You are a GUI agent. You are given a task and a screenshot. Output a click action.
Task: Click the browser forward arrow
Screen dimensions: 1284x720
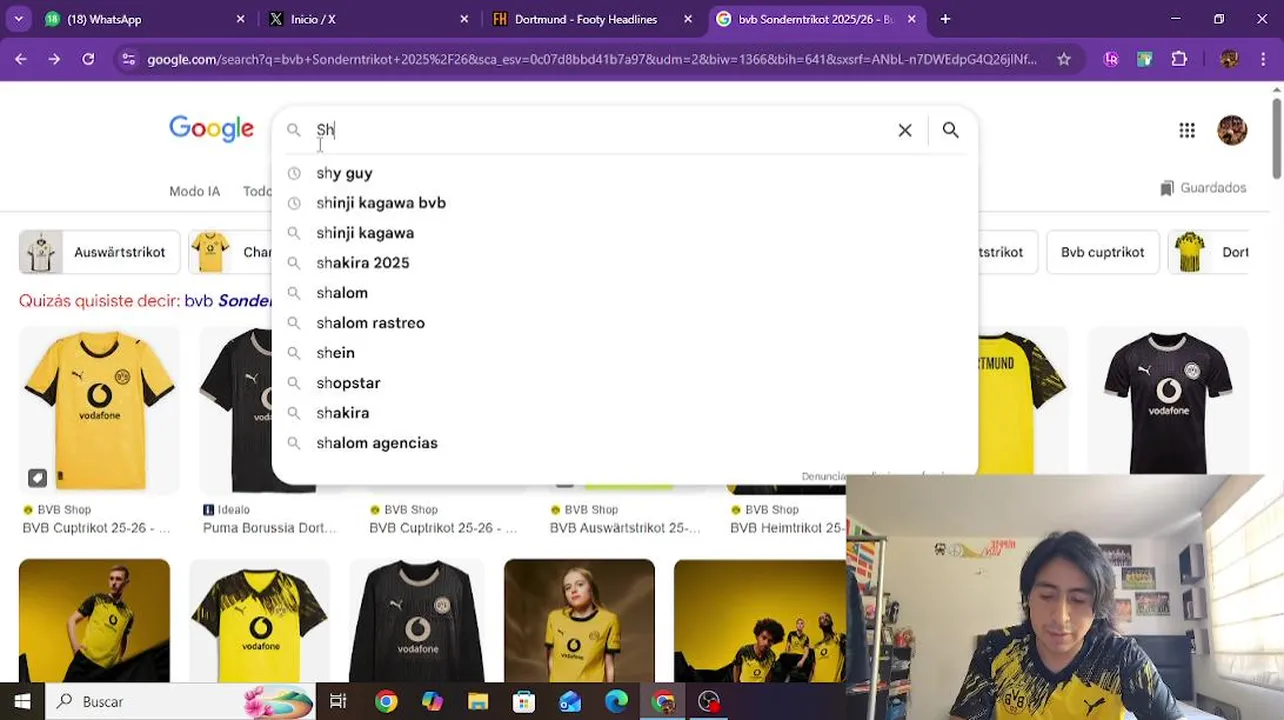pos(54,59)
